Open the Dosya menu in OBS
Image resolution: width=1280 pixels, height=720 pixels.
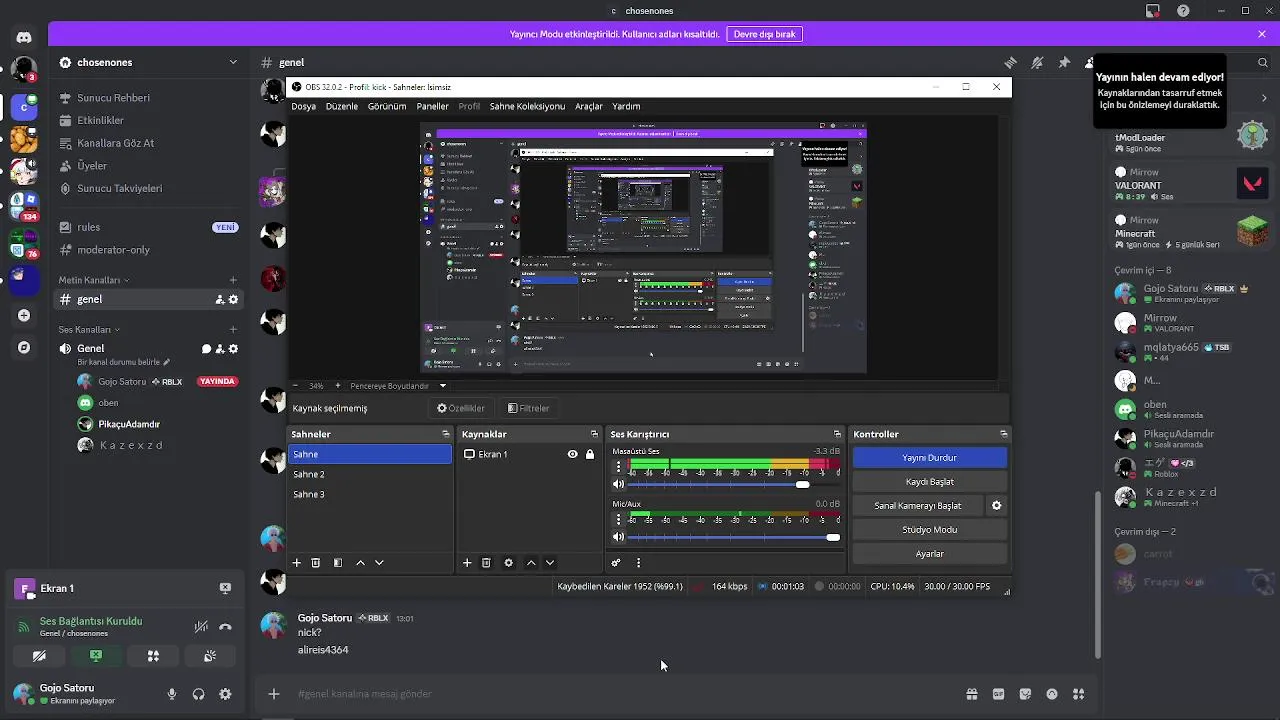(303, 106)
